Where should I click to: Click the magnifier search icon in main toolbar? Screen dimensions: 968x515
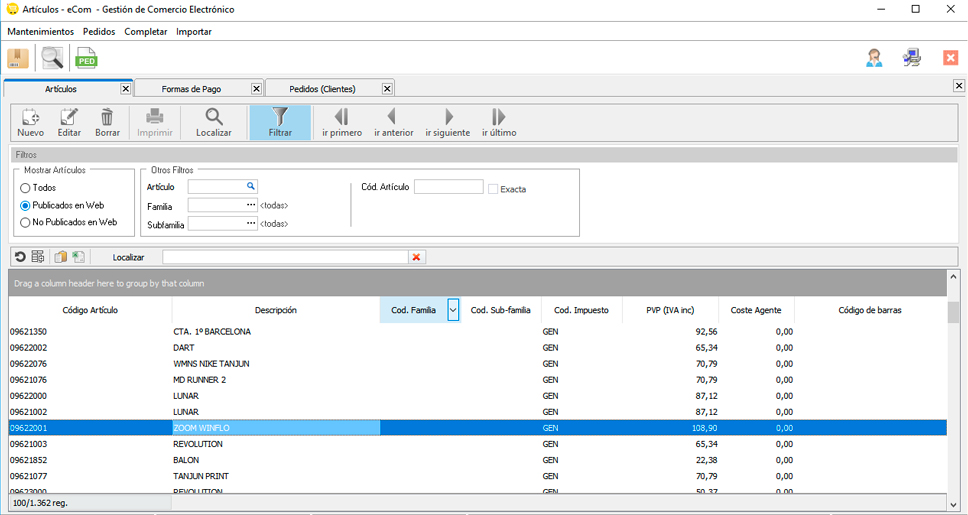pos(52,57)
